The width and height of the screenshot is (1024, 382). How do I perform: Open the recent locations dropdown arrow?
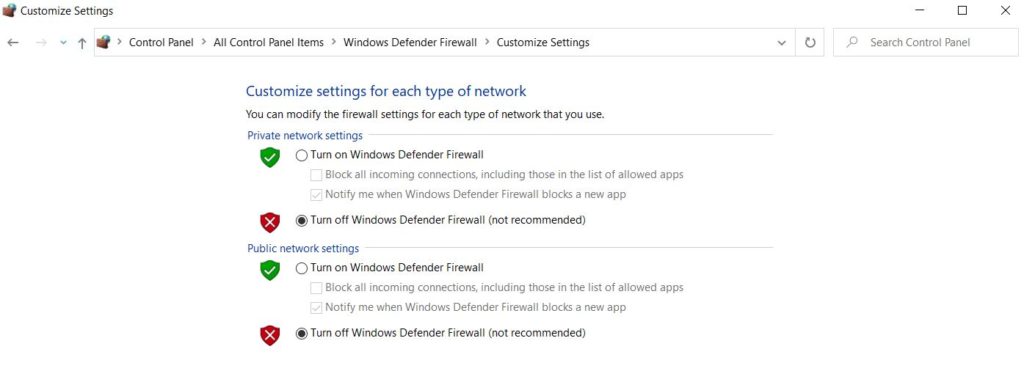coord(63,42)
